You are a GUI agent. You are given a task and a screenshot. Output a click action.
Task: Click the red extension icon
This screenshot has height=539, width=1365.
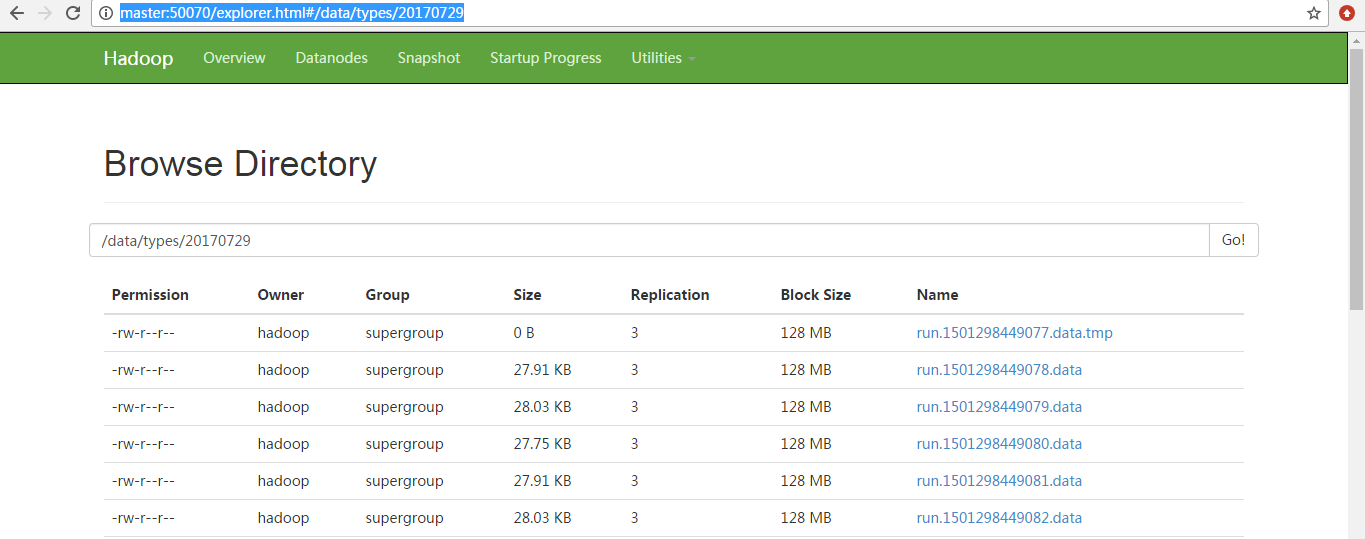[x=1347, y=13]
